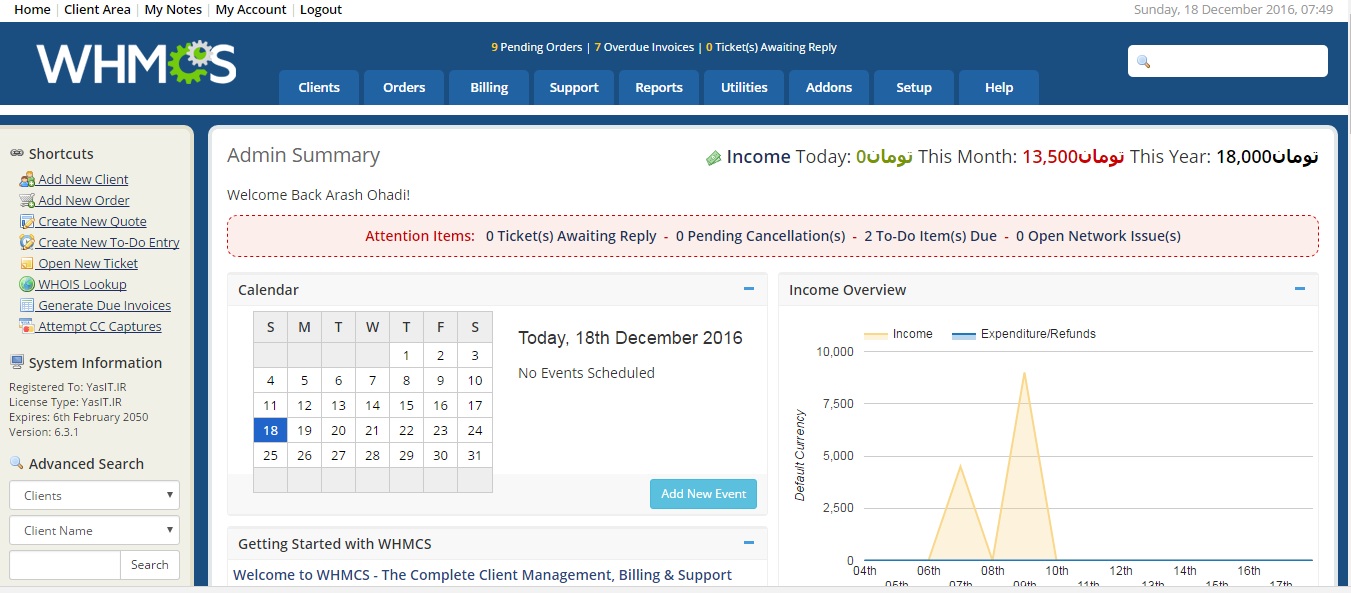Open the Help menu tab
The height and width of the screenshot is (593, 1351).
point(999,88)
